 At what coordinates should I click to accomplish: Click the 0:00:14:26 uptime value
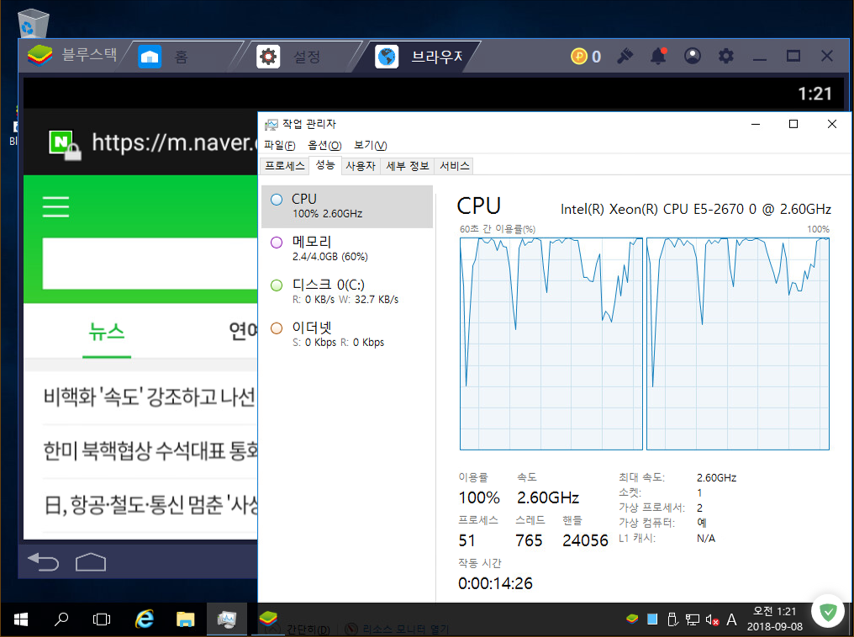(x=495, y=584)
